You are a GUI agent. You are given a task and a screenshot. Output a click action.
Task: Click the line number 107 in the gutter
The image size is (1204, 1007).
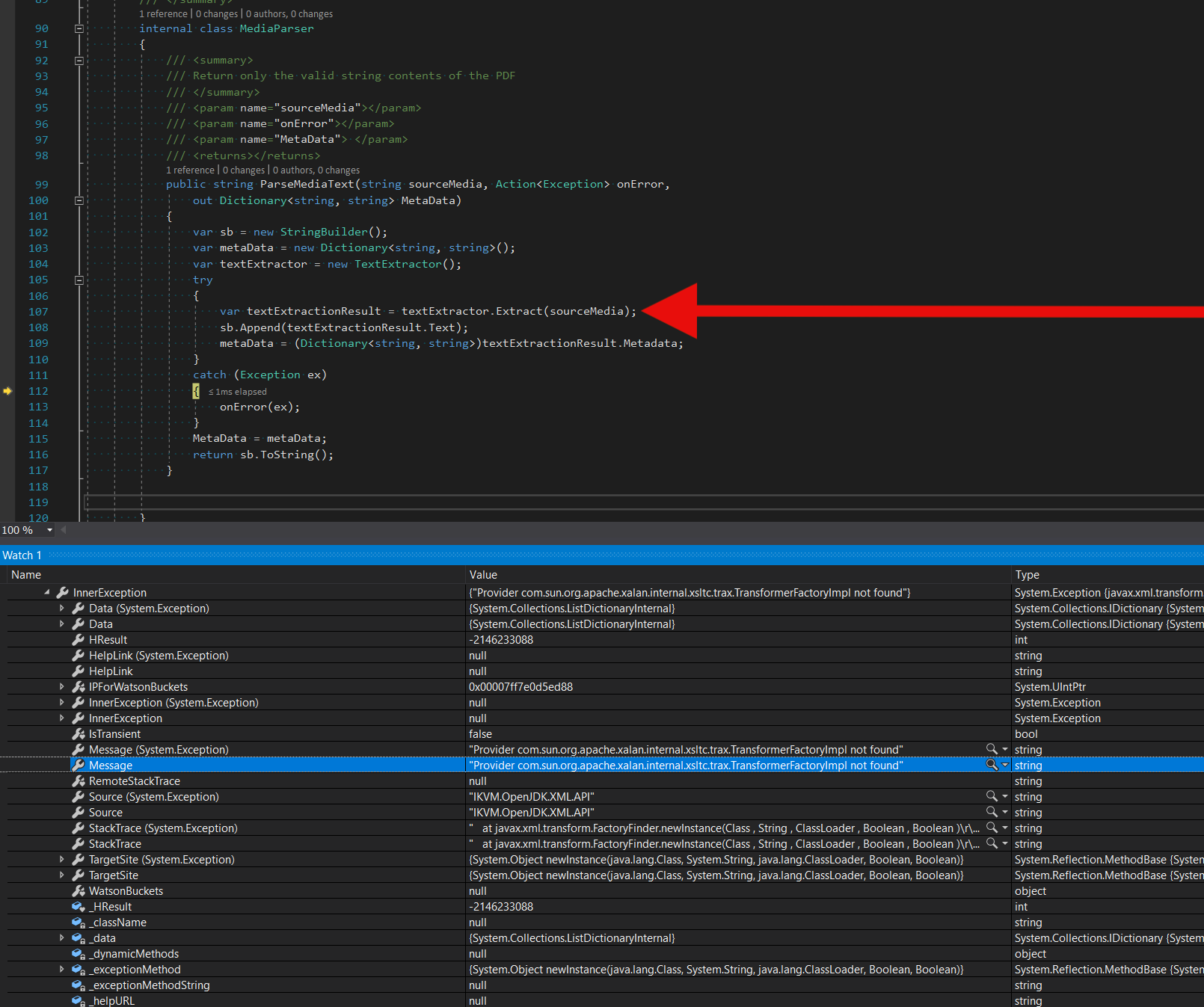click(x=38, y=312)
